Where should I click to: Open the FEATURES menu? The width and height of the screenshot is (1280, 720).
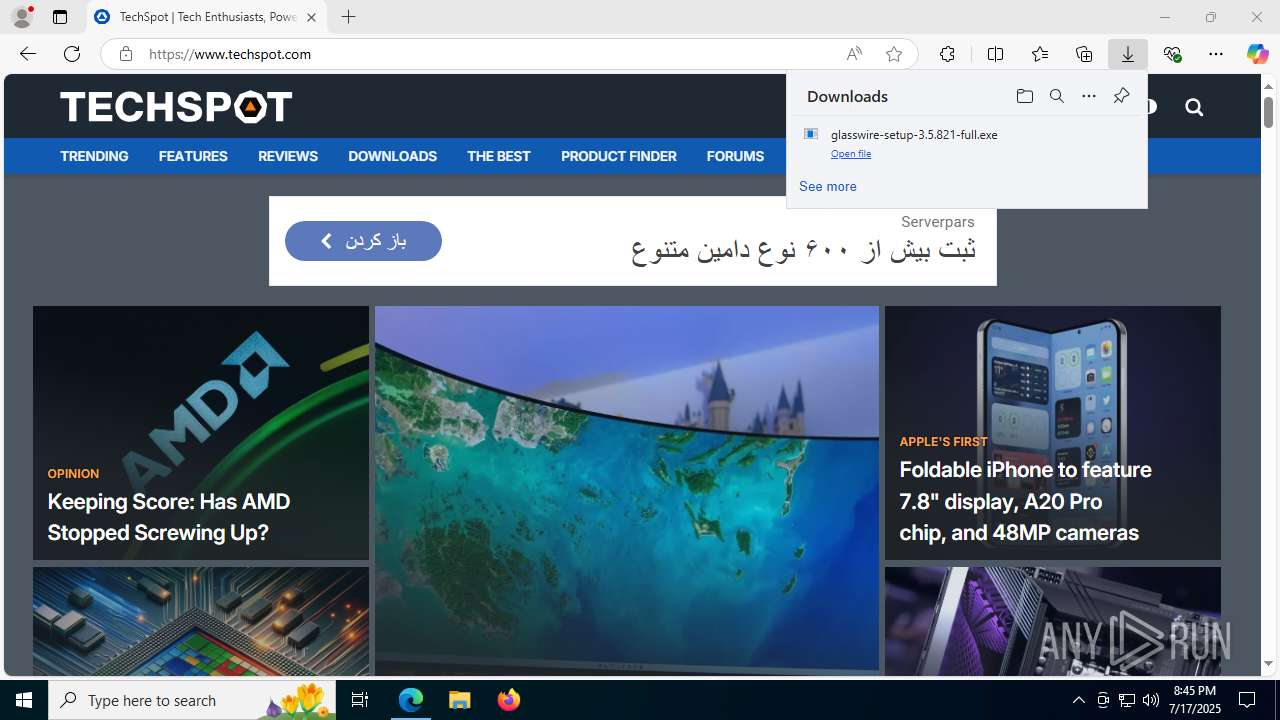[193, 156]
